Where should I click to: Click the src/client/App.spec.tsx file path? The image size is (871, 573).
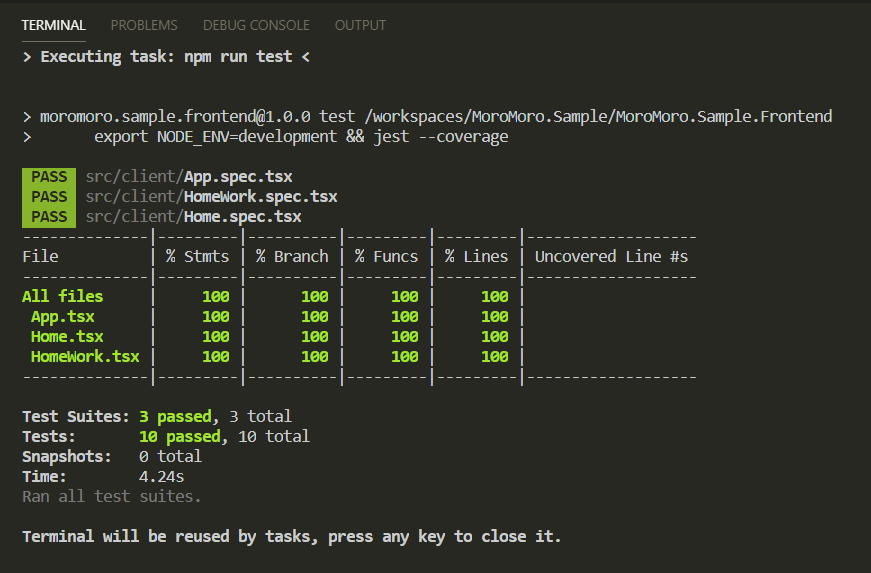click(189, 177)
